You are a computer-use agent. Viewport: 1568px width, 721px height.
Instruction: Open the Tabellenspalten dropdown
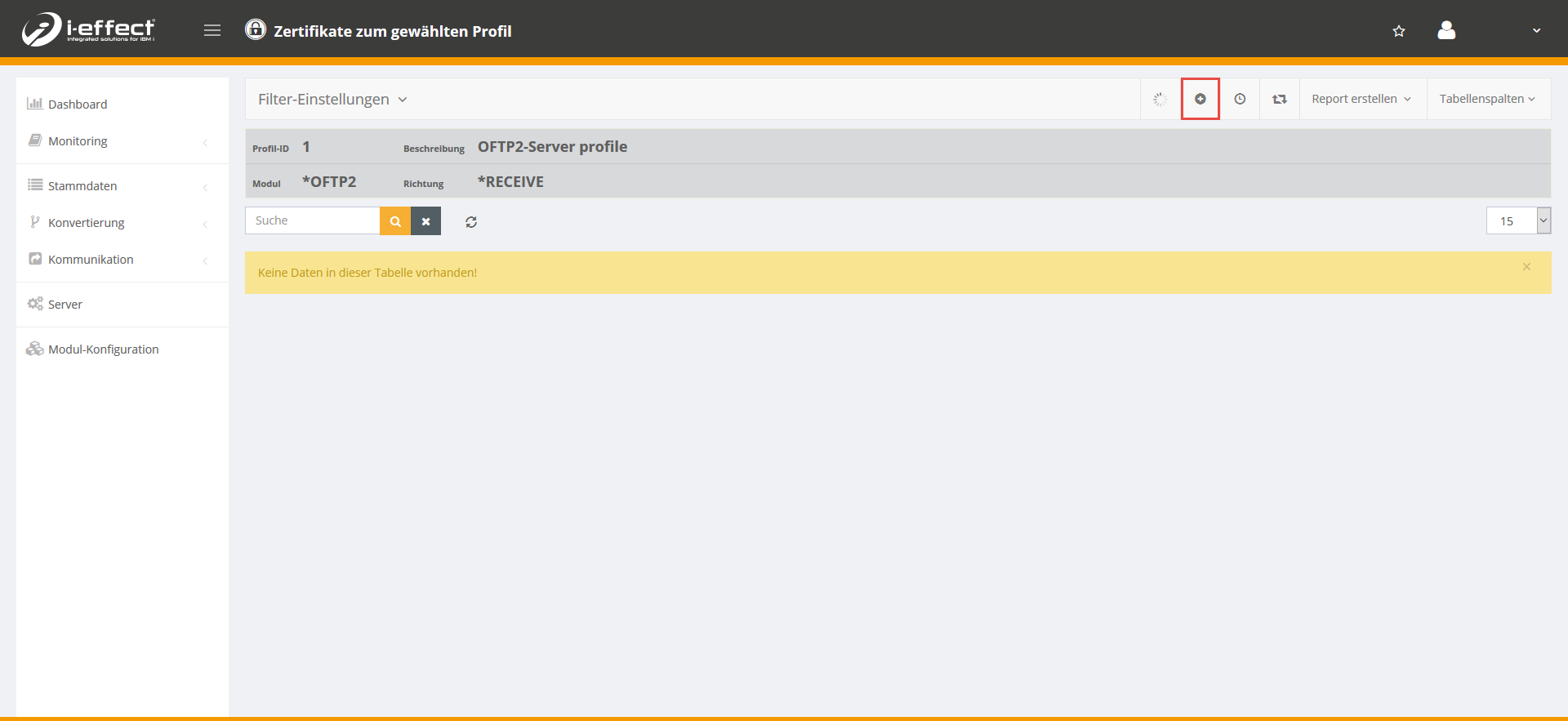[1486, 99]
